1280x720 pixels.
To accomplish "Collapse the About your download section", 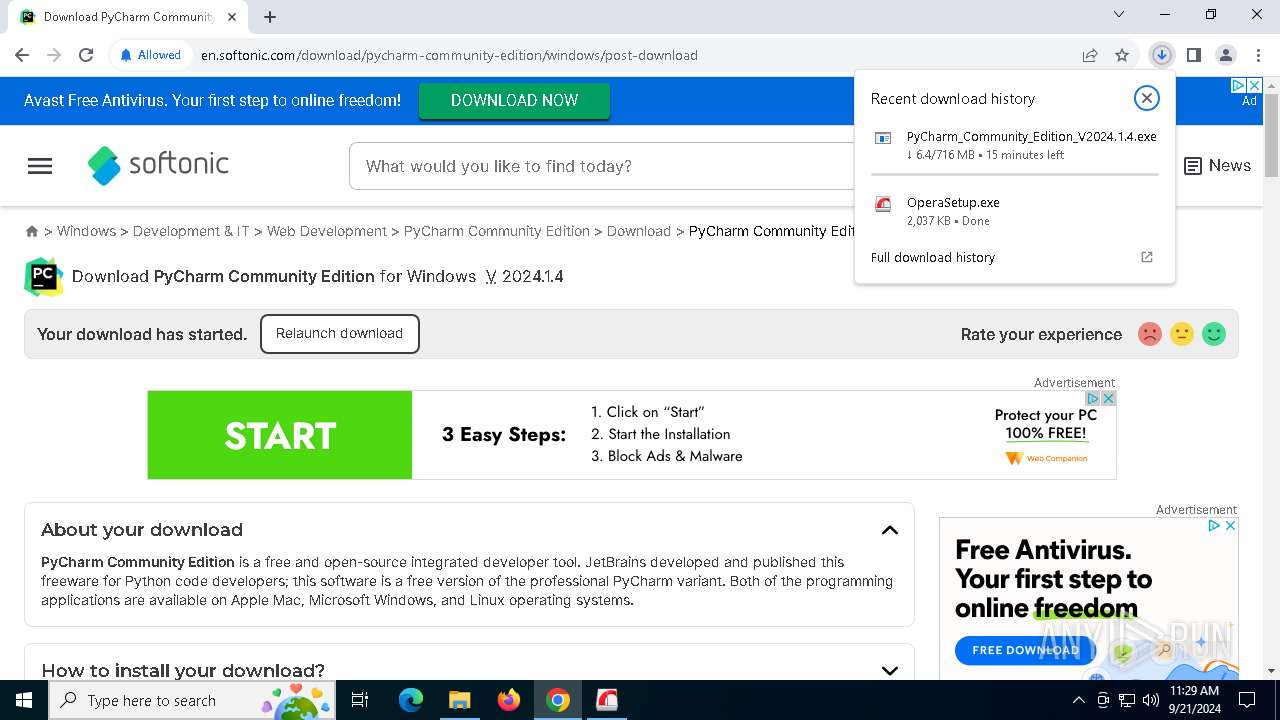I will point(889,530).
